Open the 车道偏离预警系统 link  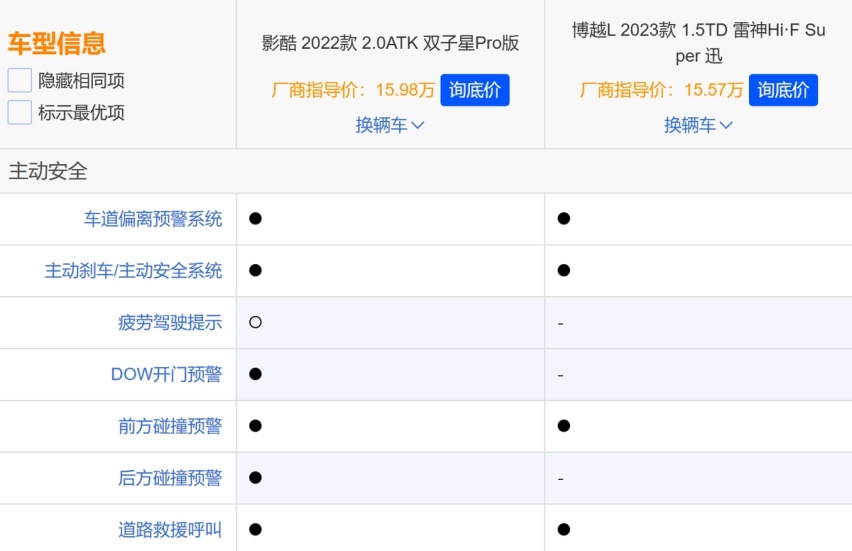point(153,218)
